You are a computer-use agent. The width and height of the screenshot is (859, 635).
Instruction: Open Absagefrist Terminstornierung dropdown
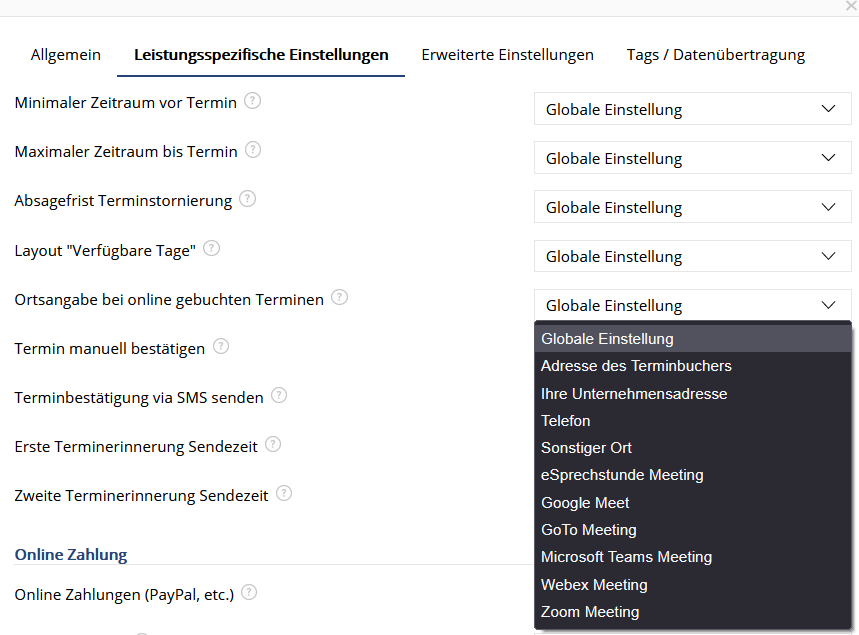692,207
